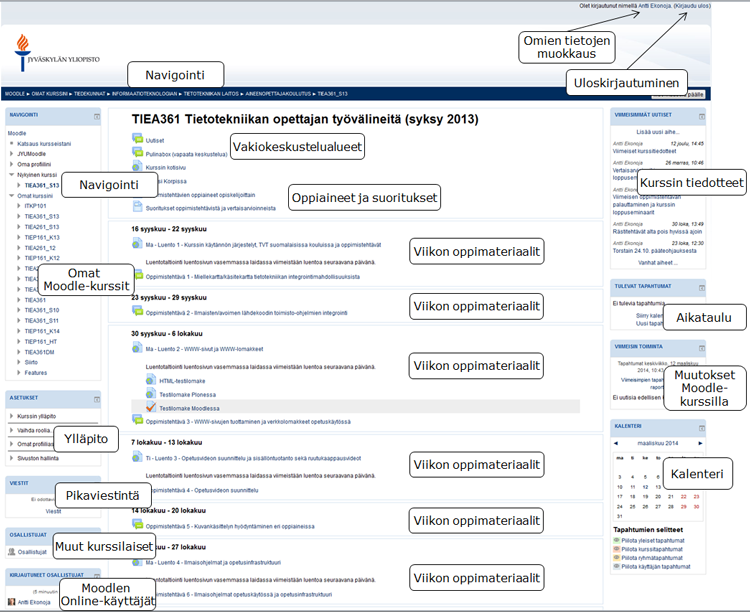Toggle Piilota ryhmätapahtumat eye icon
The width and height of the screenshot is (750, 612).
click(x=617, y=557)
